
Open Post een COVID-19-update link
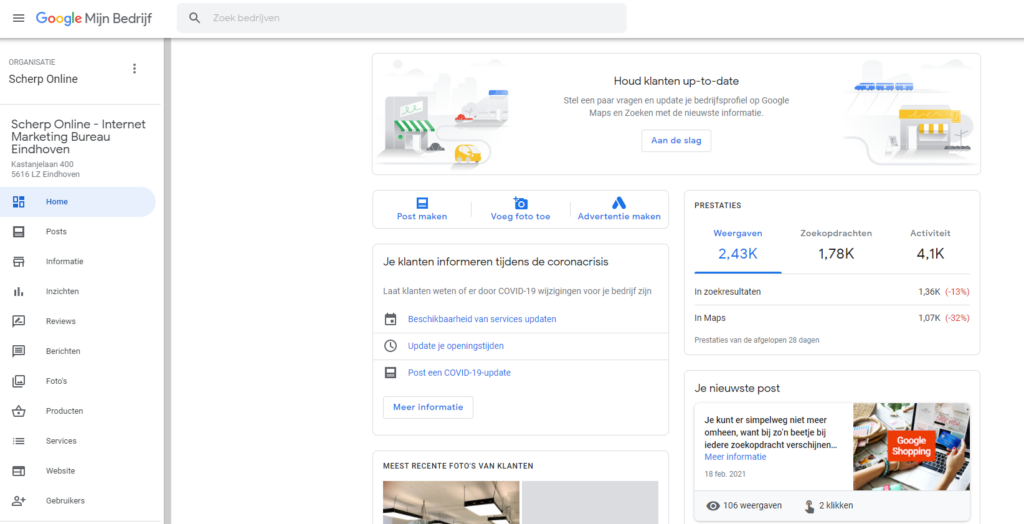[459, 373]
